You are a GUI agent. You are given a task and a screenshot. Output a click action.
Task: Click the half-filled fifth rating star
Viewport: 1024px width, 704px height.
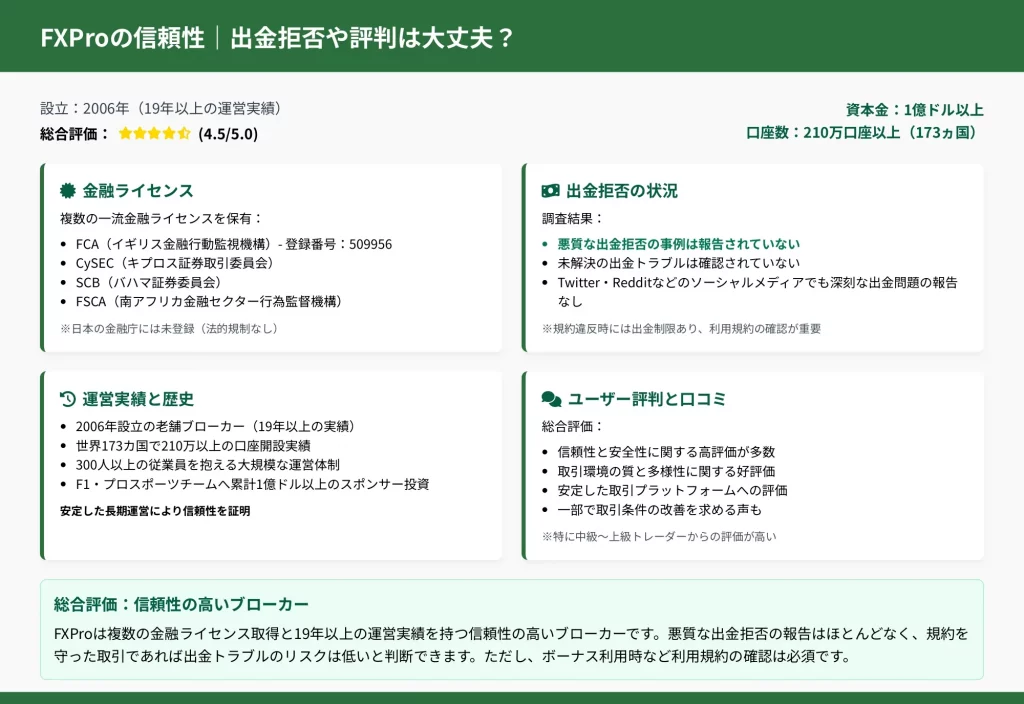[x=184, y=134]
